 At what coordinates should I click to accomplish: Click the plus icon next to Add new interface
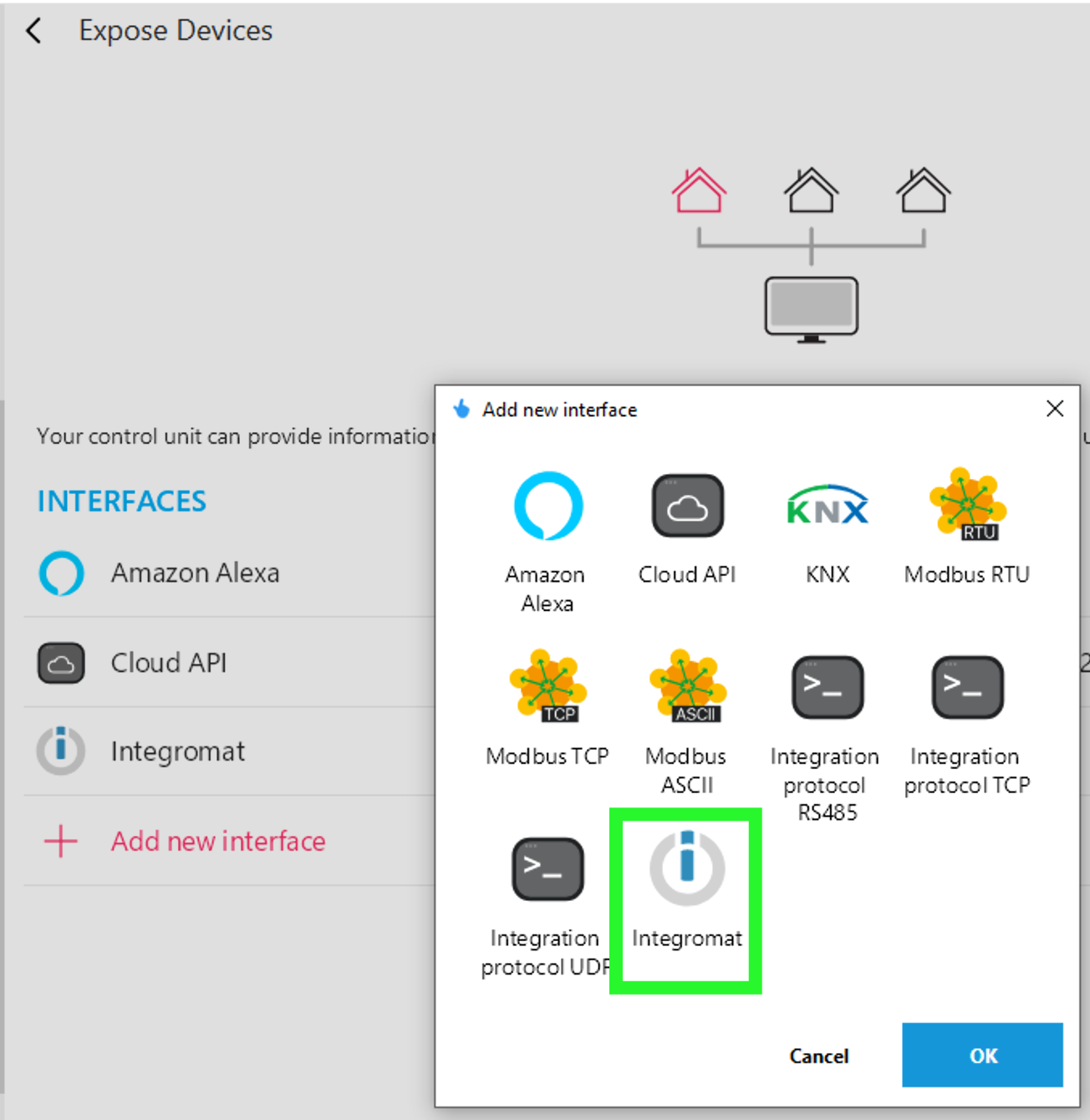(59, 842)
